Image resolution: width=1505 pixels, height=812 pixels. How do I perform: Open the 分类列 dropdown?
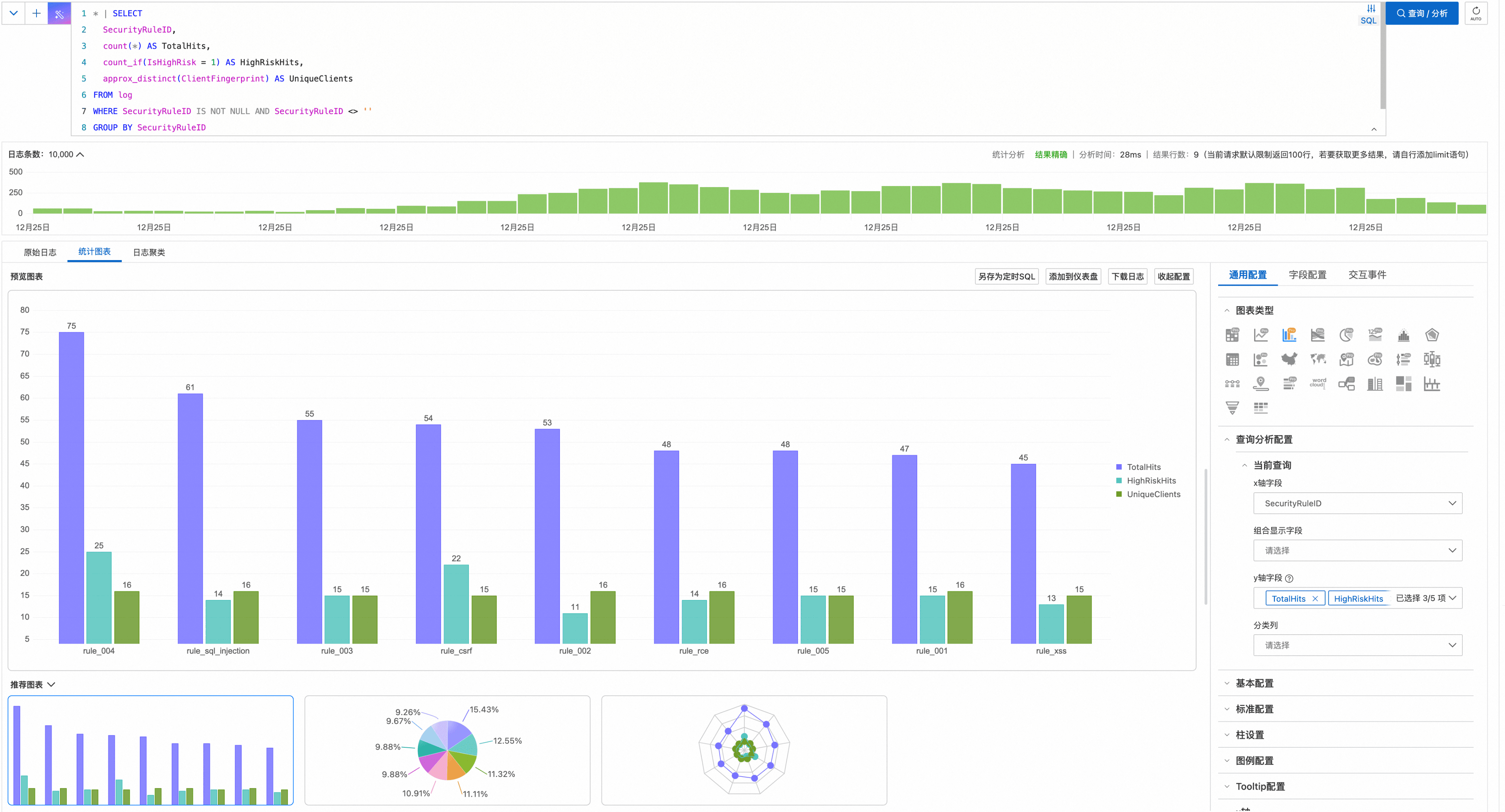[x=1357, y=645]
